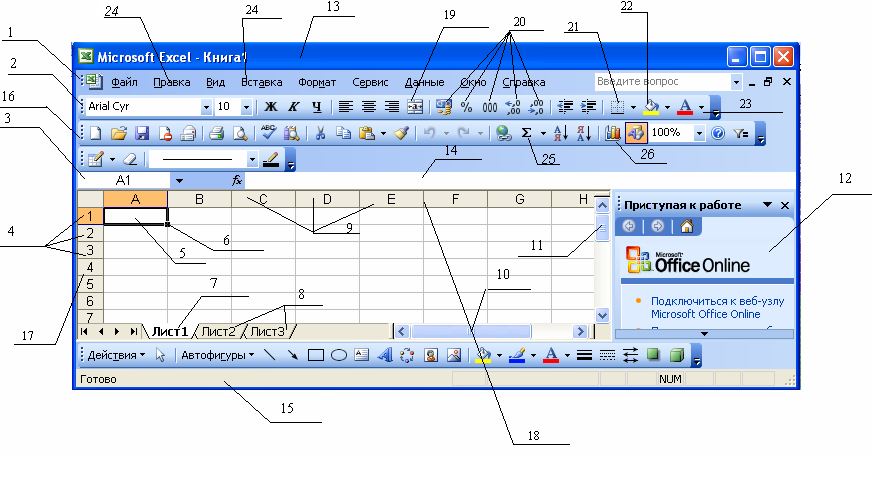
Task: Expand Fill Color dropdown arrow on formatting toolbar
Action: [667, 107]
